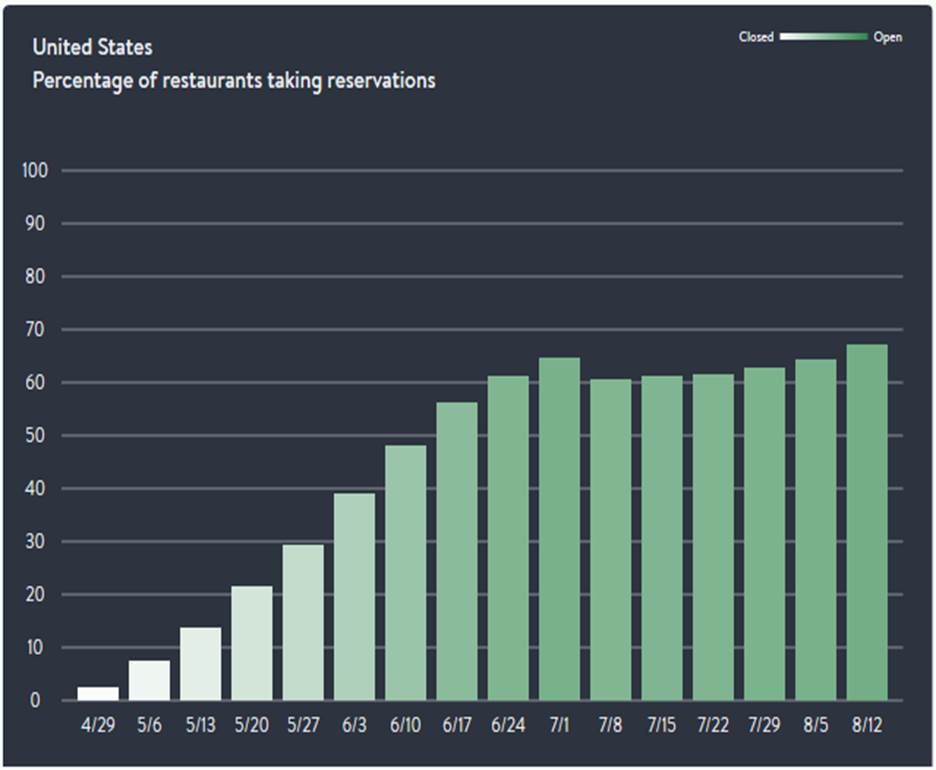This screenshot has width=936, height=770.
Task: Select the 7/29 bar
Action: (764, 534)
